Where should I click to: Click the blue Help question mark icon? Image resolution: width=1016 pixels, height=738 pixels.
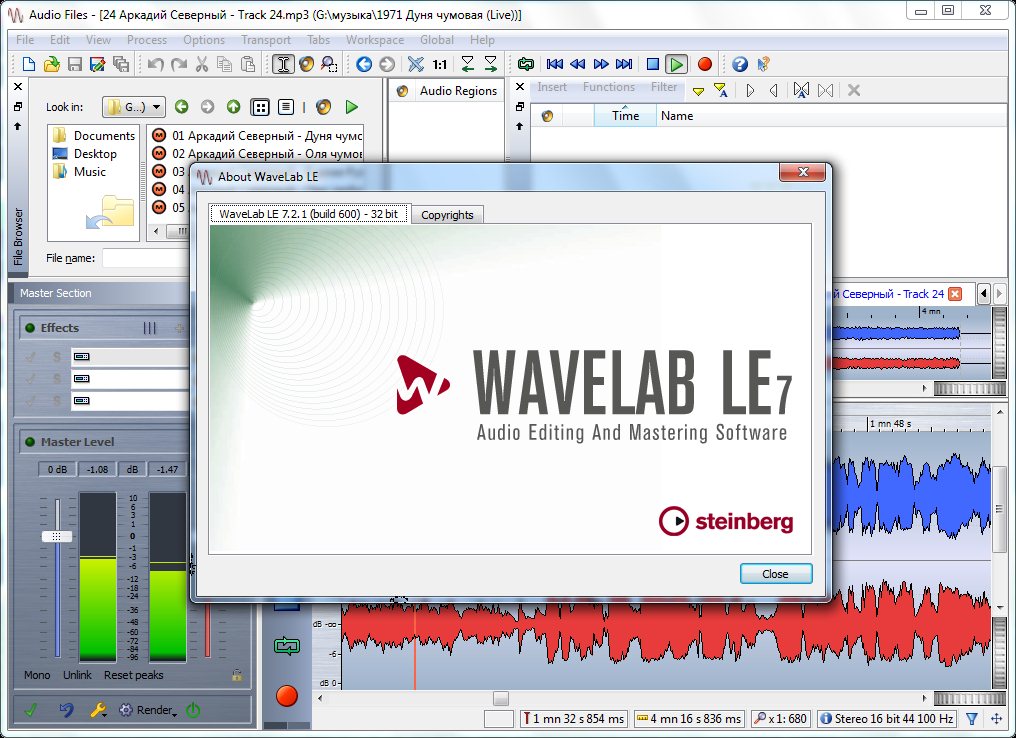point(739,64)
